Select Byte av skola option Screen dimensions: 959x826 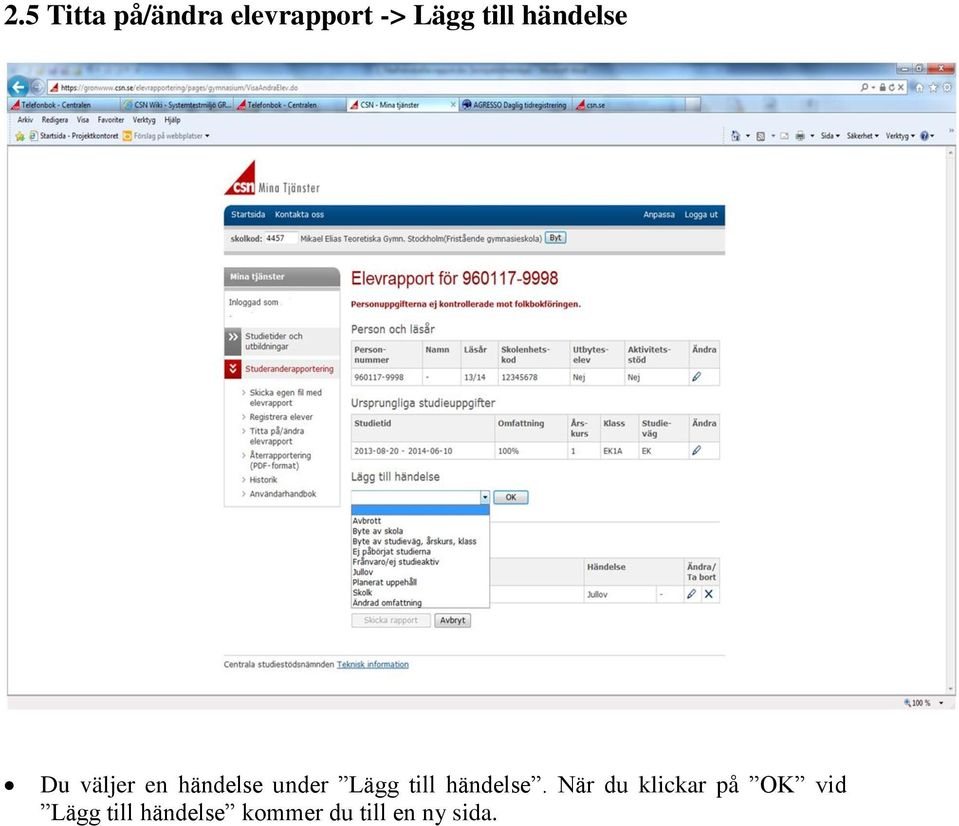click(420, 531)
